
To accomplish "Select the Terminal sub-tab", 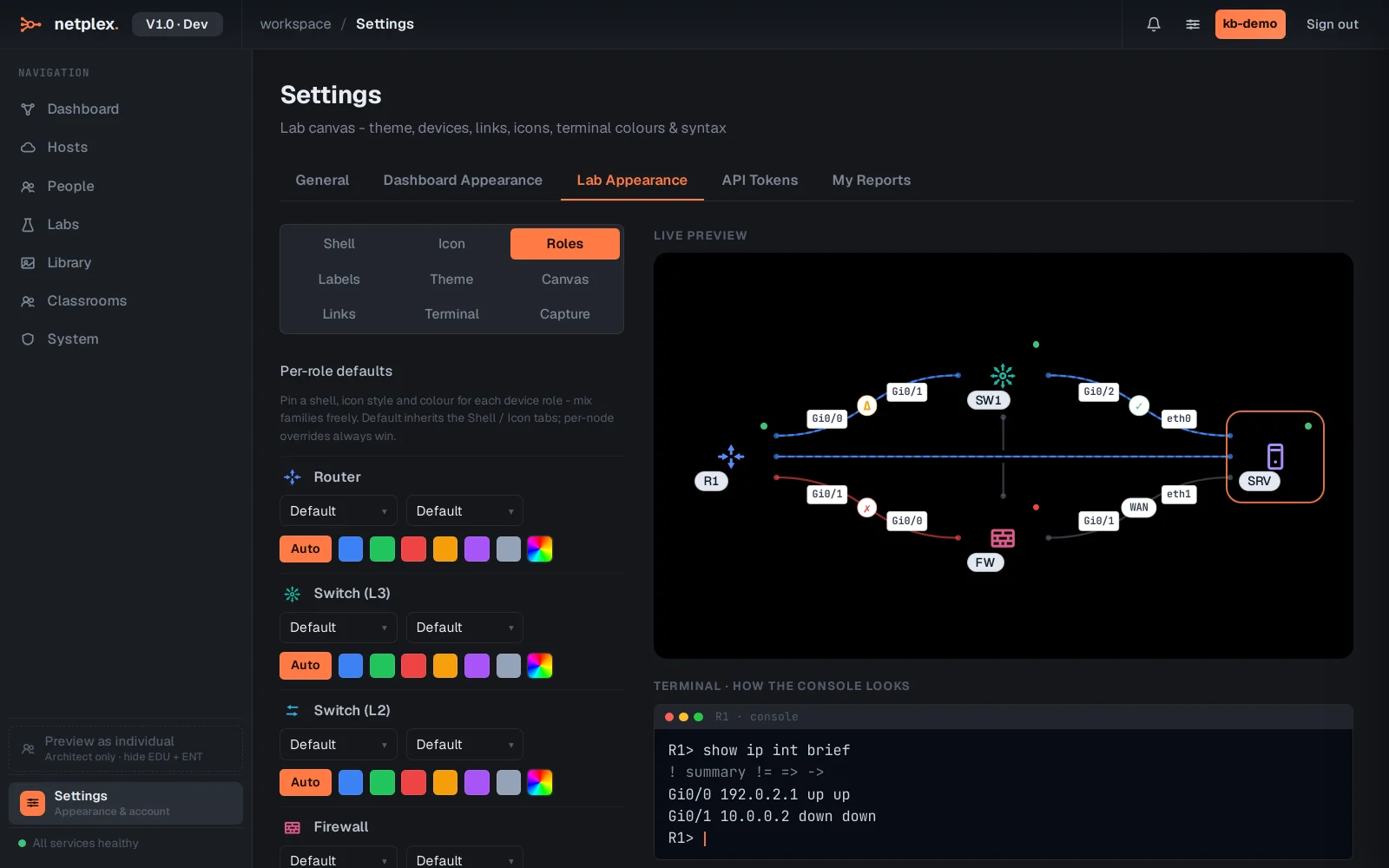I will [x=451, y=314].
